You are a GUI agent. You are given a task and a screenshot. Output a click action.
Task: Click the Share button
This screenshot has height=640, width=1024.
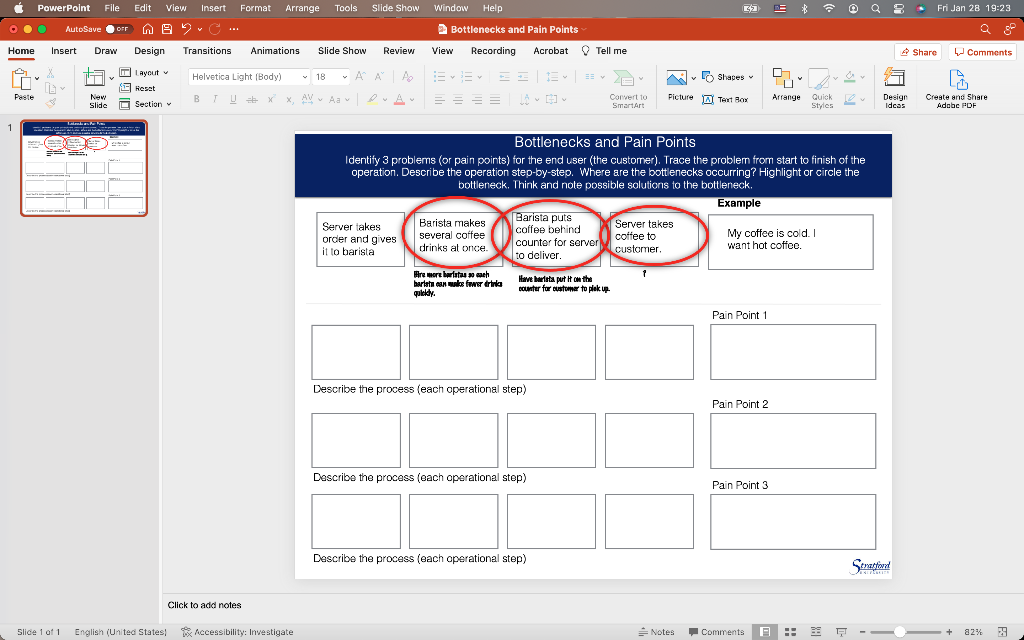pos(916,51)
